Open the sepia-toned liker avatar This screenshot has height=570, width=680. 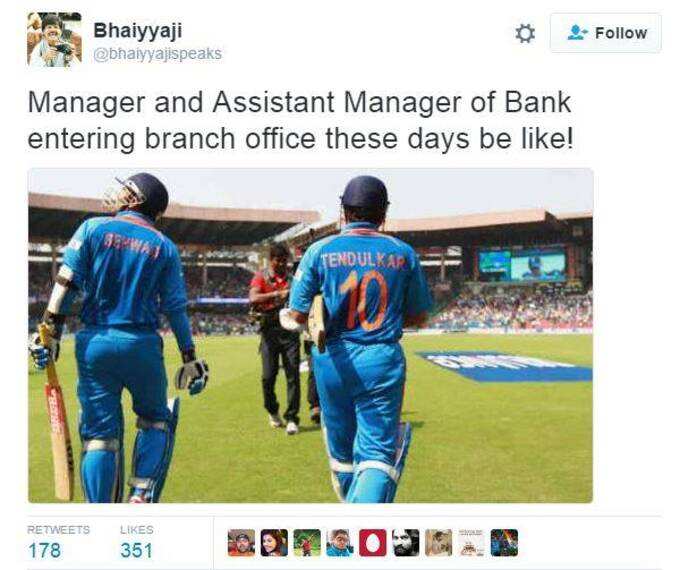coord(438,543)
